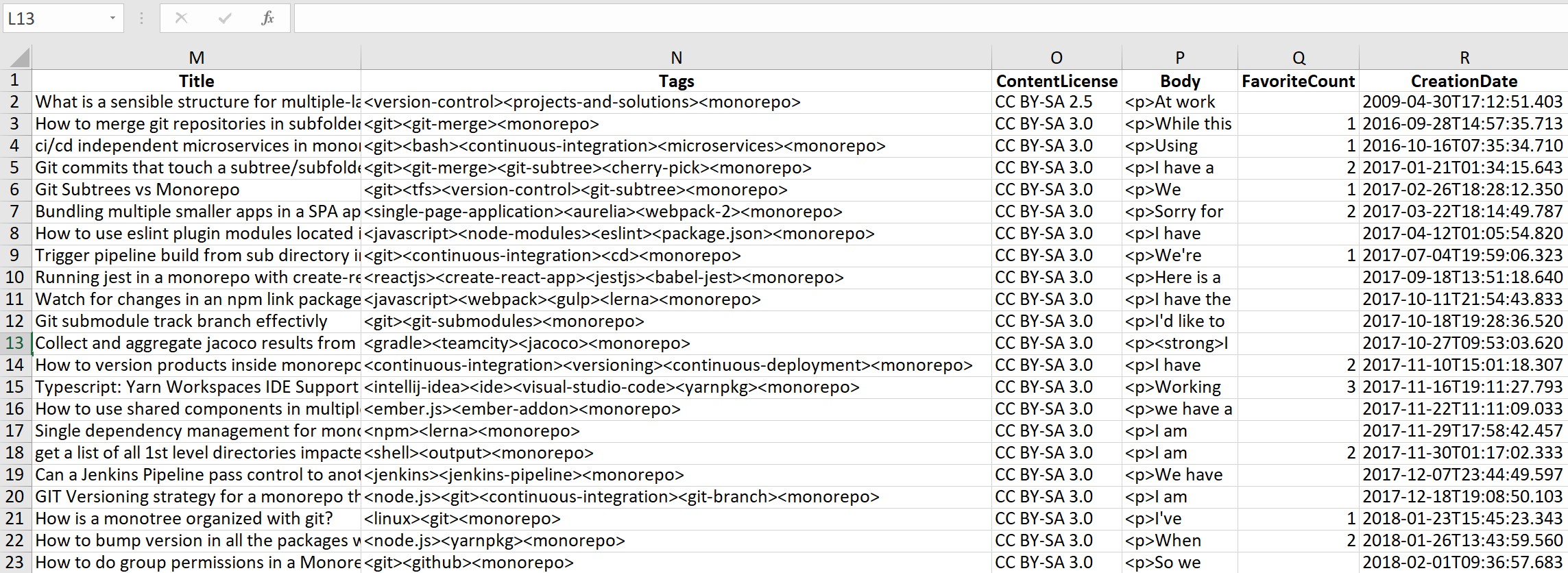Click the FavoriteCount header cell
The width and height of the screenshot is (1568, 573).
(1298, 81)
